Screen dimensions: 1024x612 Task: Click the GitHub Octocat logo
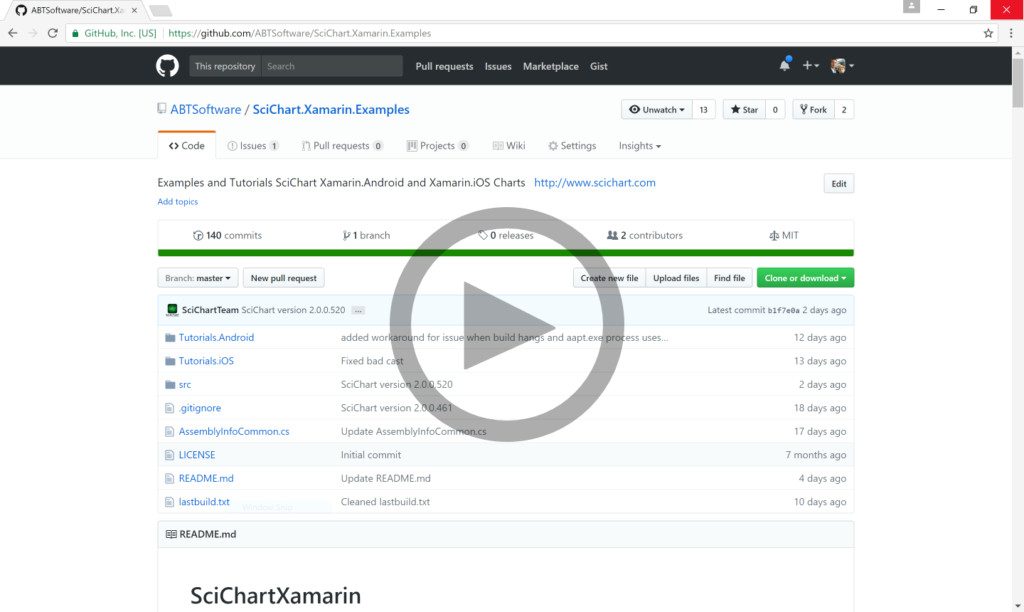167,66
